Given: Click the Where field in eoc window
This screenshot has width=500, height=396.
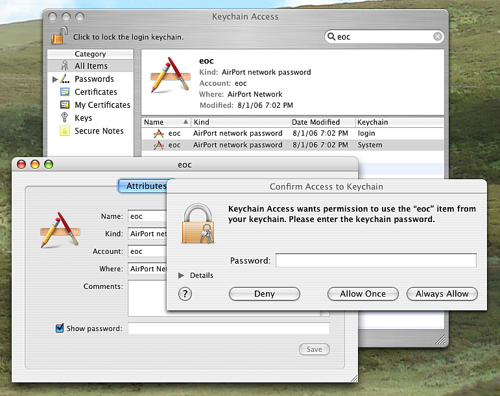Looking at the screenshot, I should click(147, 269).
